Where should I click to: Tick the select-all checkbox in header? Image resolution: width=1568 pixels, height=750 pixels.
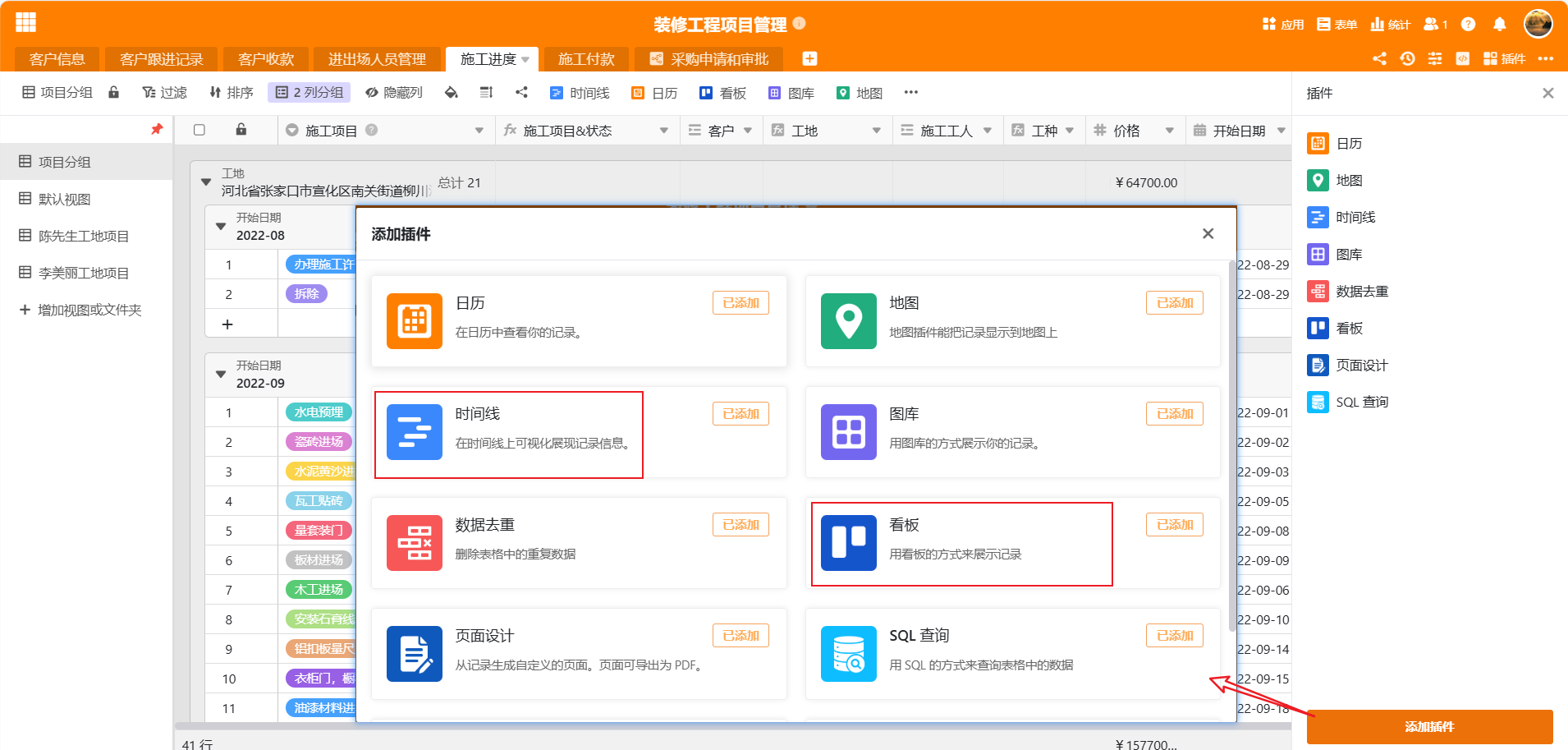(199, 130)
